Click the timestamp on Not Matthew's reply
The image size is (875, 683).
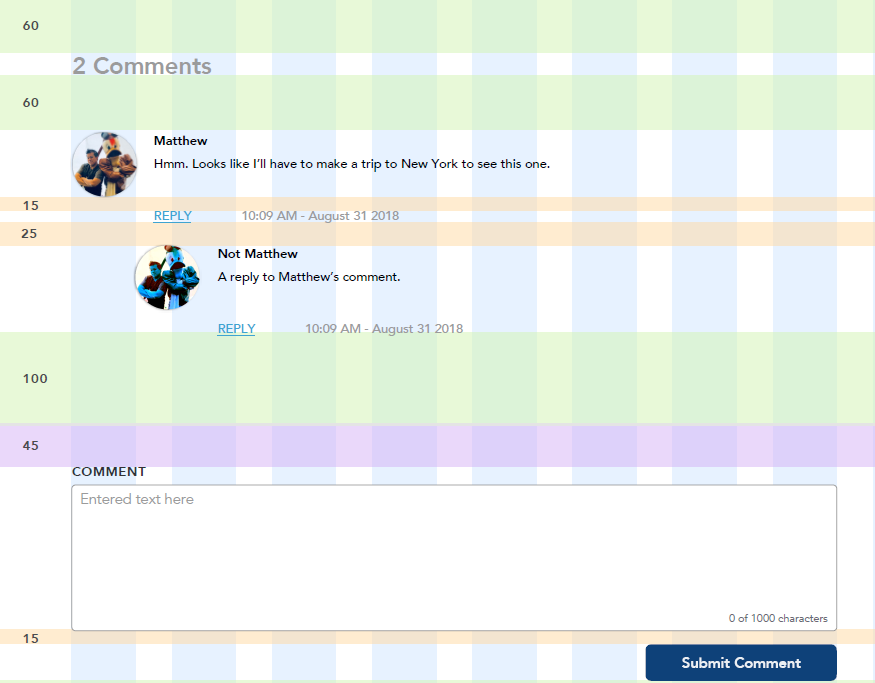pyautogui.click(x=384, y=329)
